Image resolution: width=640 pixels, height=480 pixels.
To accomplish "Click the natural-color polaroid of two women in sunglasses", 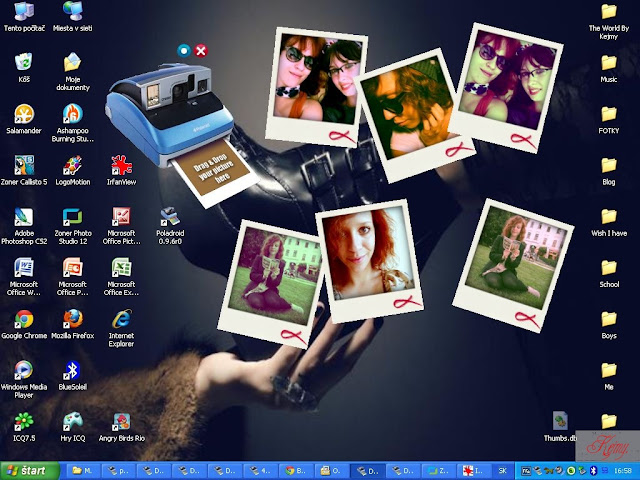I will [316, 87].
